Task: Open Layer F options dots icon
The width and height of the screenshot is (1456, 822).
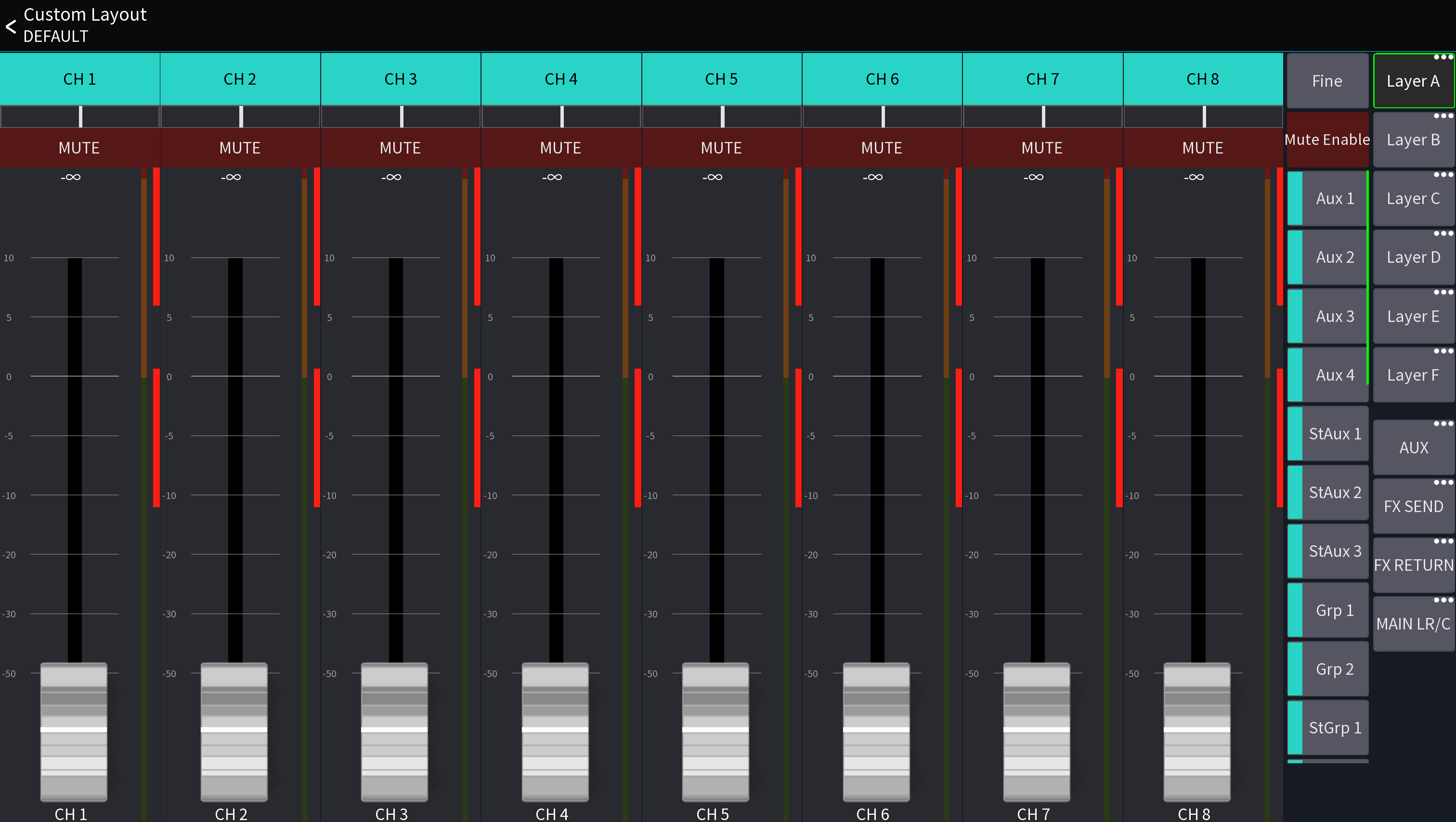Action: [x=1443, y=351]
